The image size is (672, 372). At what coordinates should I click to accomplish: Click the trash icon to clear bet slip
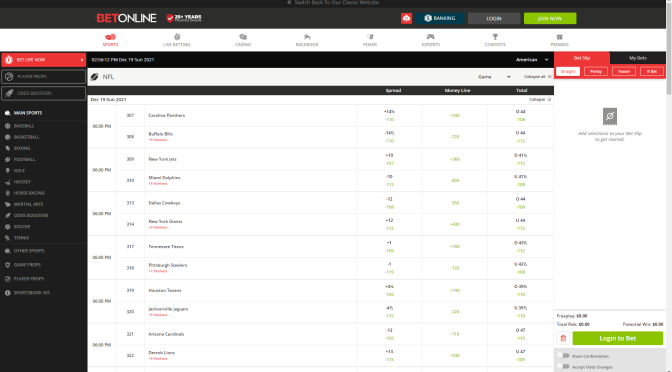[563, 338]
